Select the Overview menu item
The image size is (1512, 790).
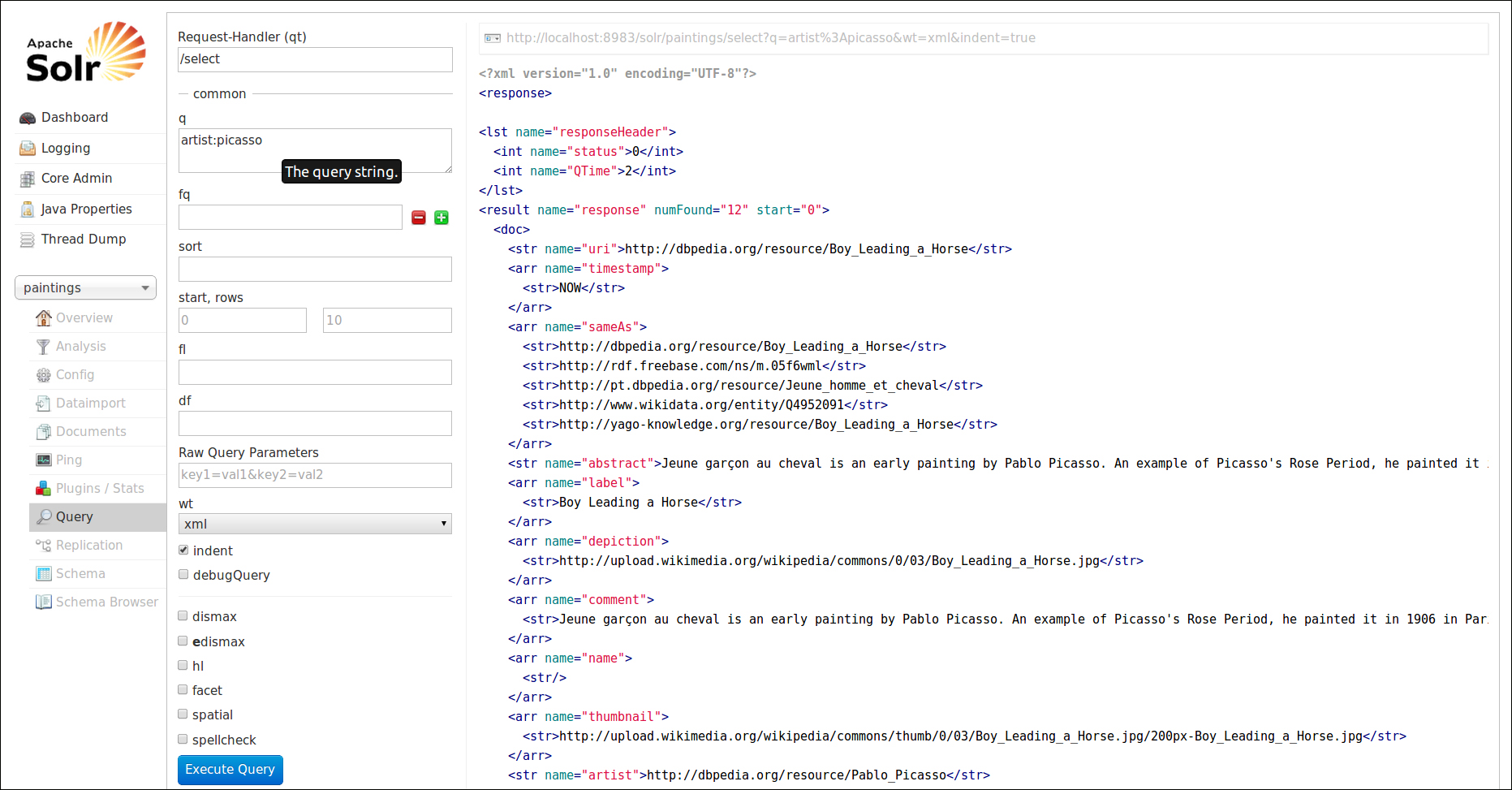pos(84,318)
